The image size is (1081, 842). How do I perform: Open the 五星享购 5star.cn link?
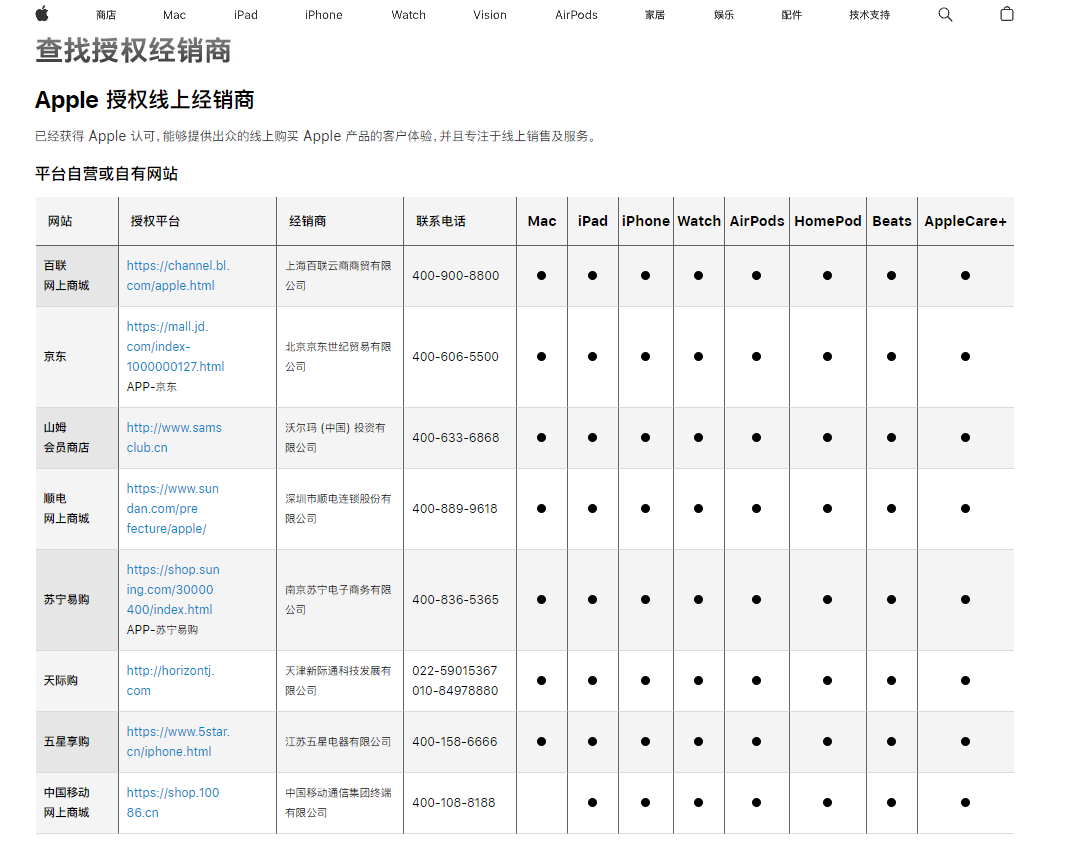click(177, 742)
